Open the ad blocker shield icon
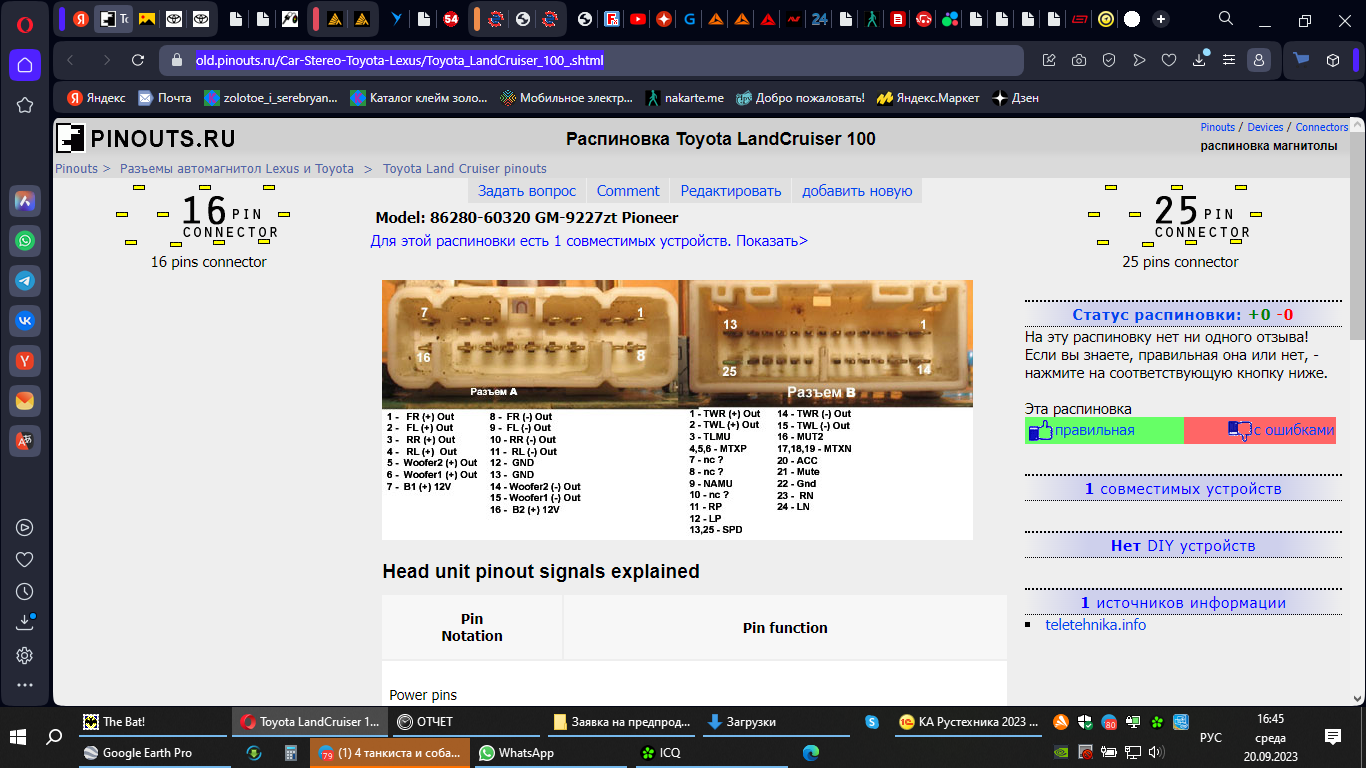 (x=1109, y=60)
